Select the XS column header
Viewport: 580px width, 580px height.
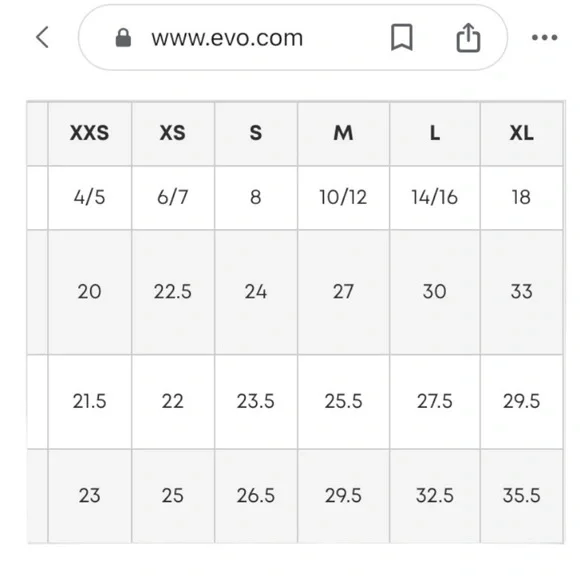[x=173, y=133]
